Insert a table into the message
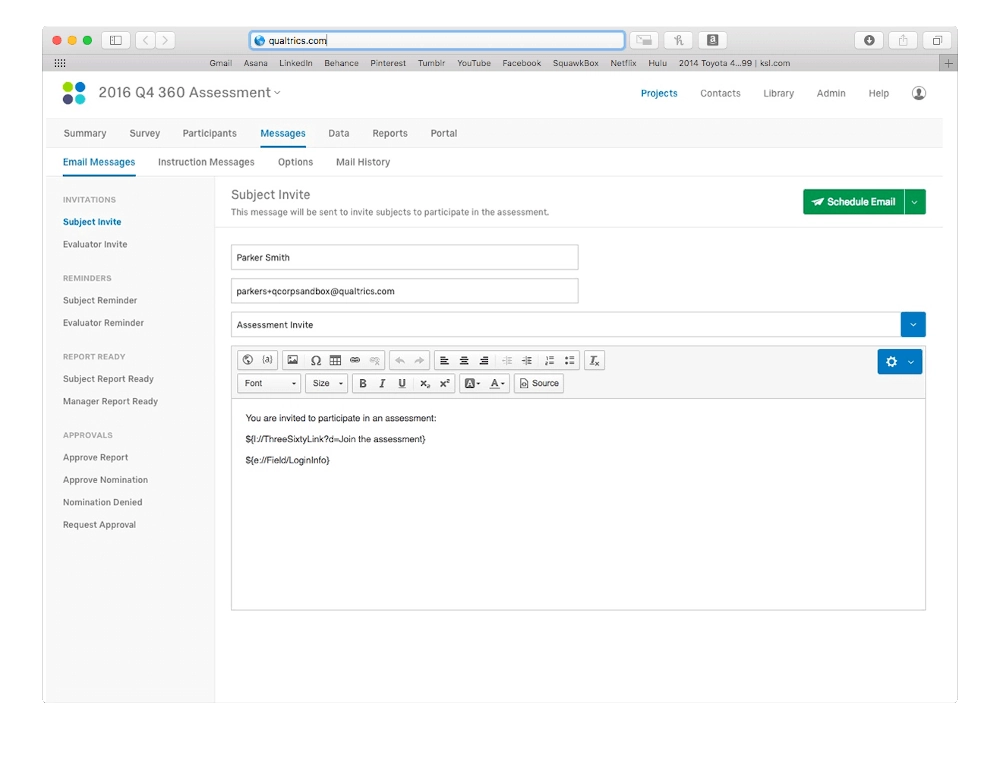The image size is (1000, 762). pos(334,360)
